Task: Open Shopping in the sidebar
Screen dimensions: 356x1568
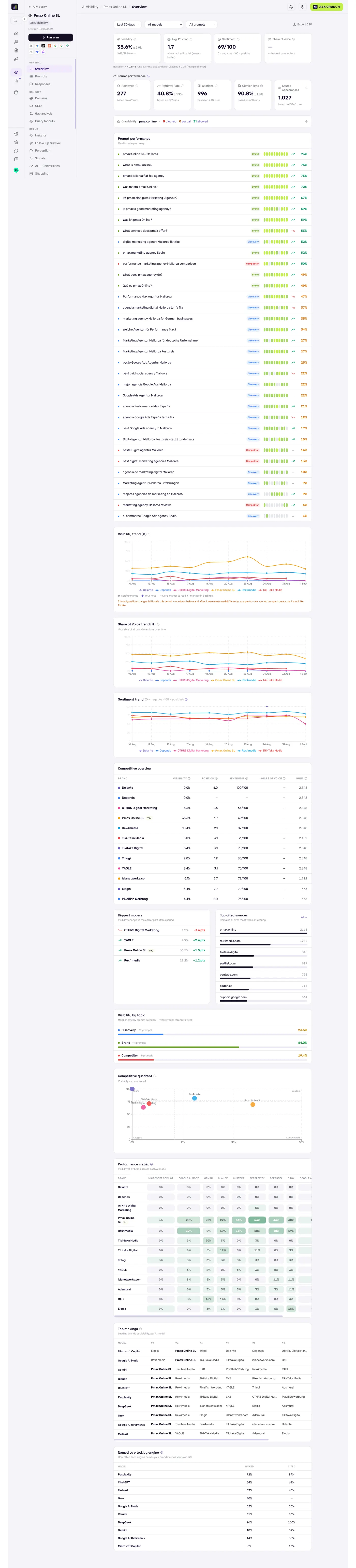Action: [x=50, y=173]
